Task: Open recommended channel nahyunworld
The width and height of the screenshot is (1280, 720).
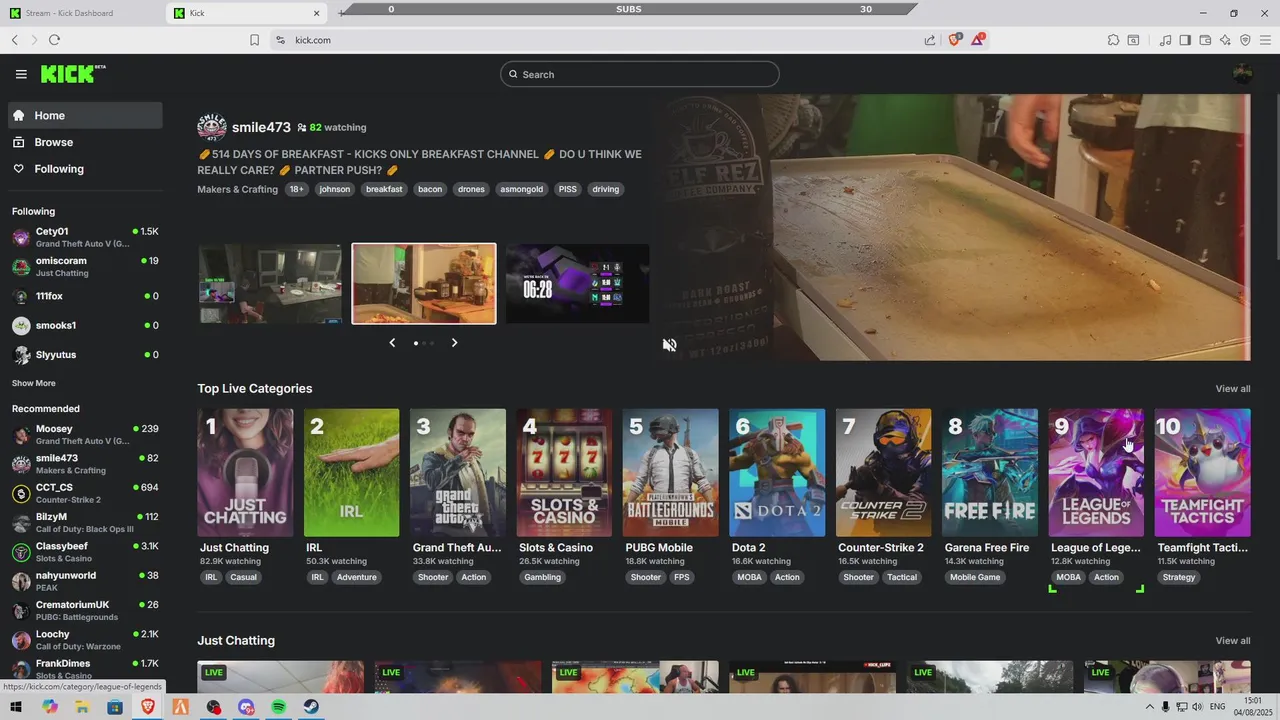Action: (86, 581)
